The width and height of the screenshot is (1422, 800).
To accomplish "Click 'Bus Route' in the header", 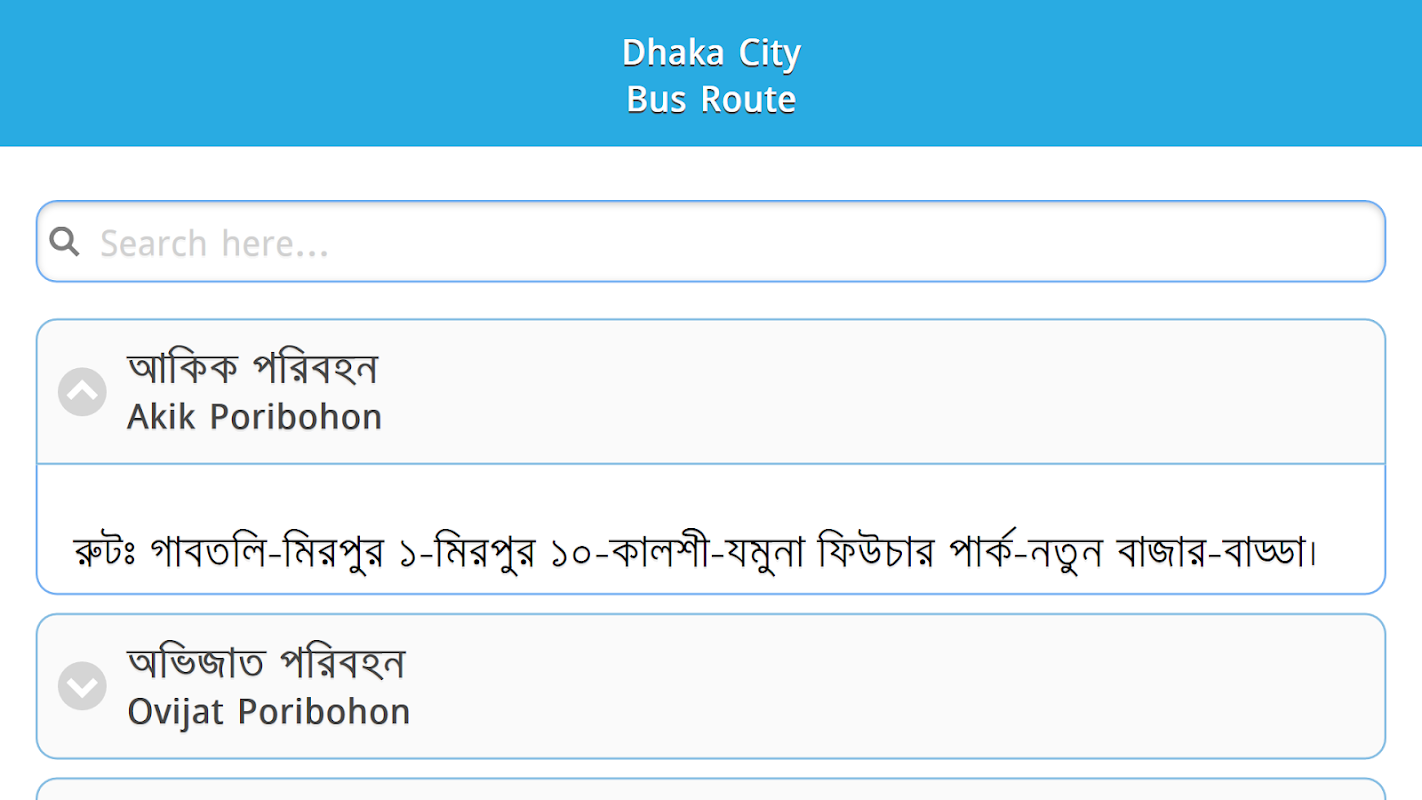I will [x=711, y=99].
